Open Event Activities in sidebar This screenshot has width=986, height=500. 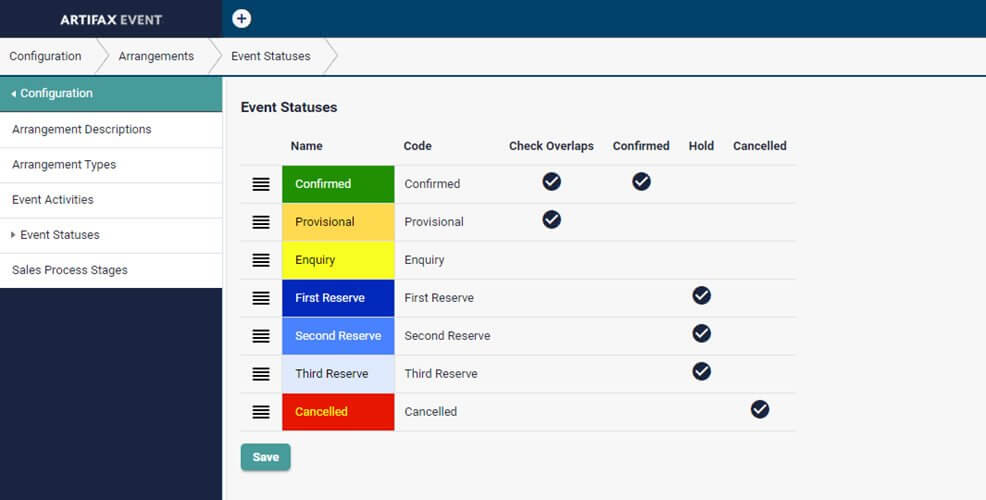coord(111,200)
